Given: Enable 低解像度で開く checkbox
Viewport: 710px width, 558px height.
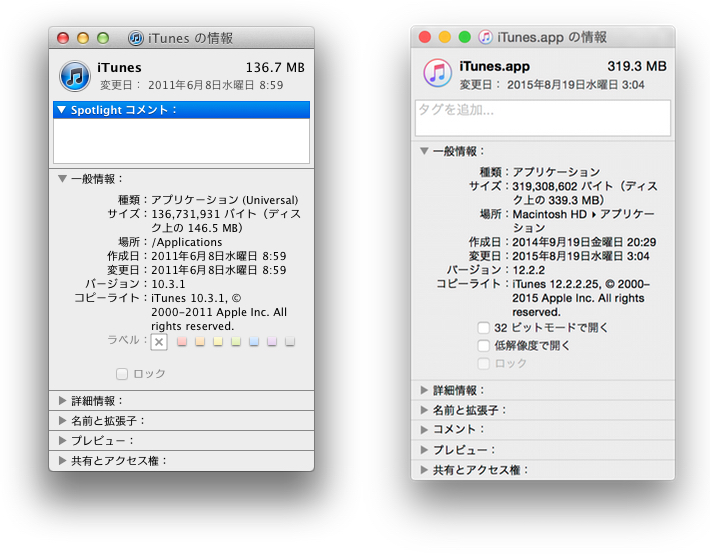Looking at the screenshot, I should 484,346.
